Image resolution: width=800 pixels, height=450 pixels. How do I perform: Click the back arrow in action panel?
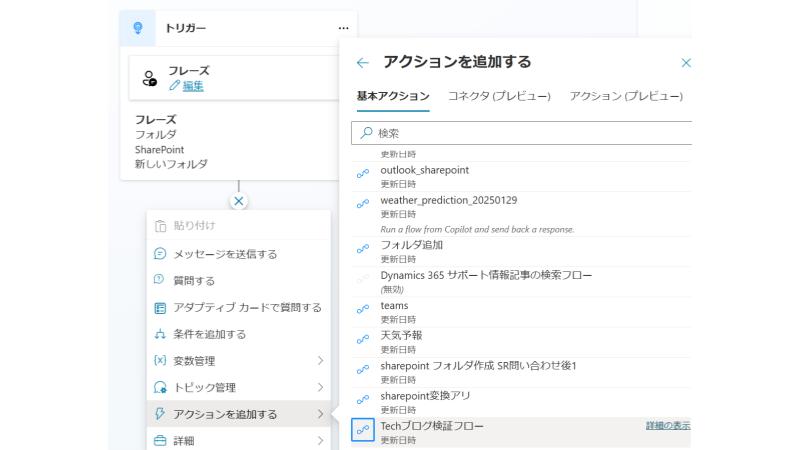coord(362,63)
